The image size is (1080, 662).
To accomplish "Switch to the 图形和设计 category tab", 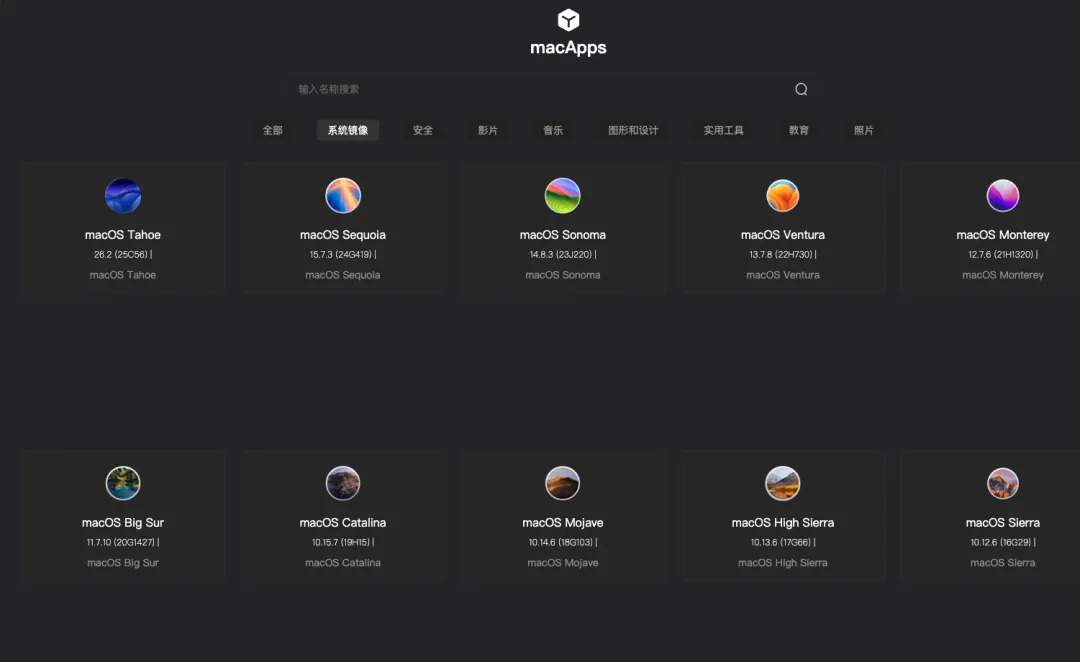I will [633, 130].
